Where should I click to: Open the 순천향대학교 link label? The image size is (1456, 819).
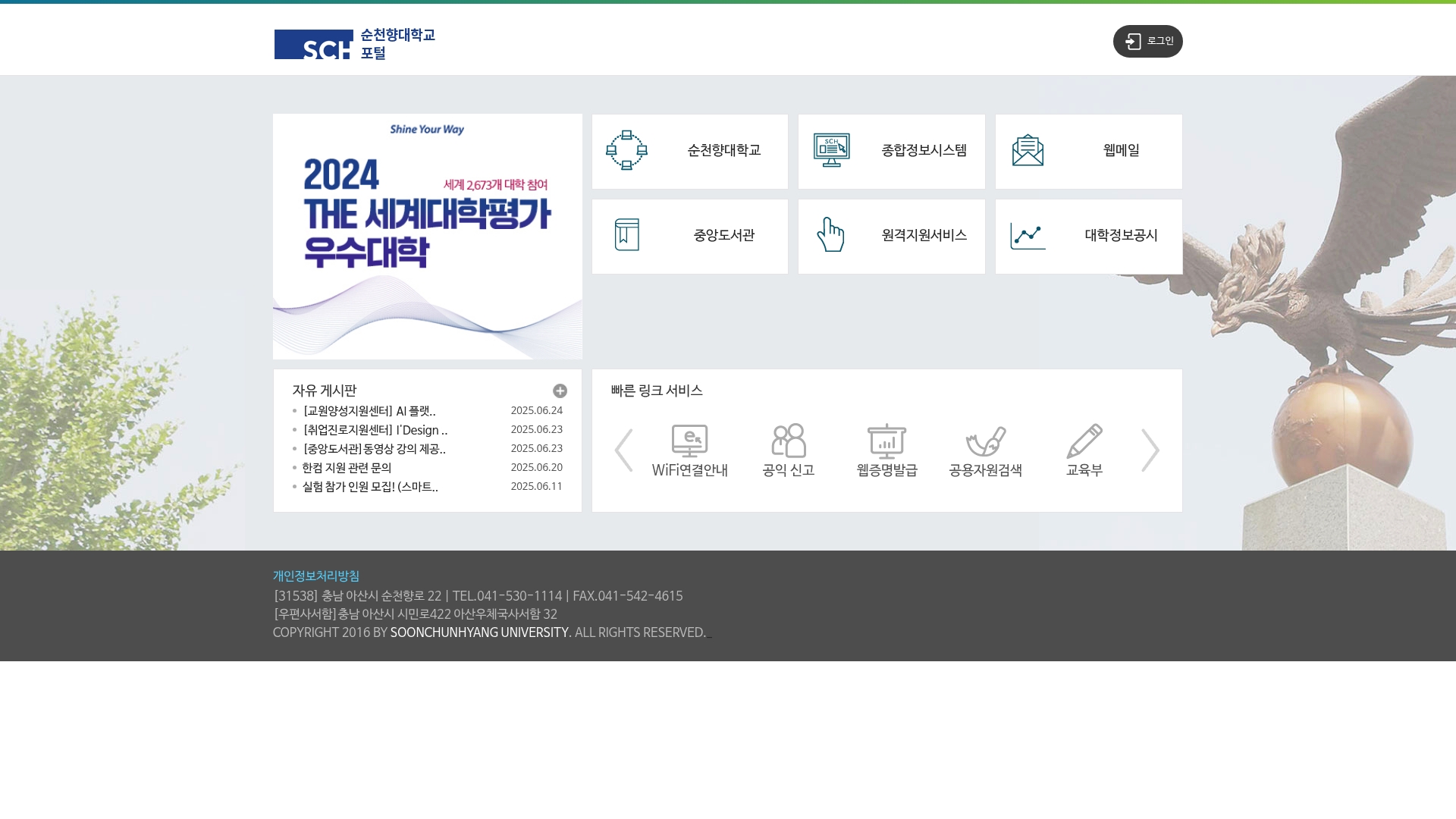[x=724, y=150]
